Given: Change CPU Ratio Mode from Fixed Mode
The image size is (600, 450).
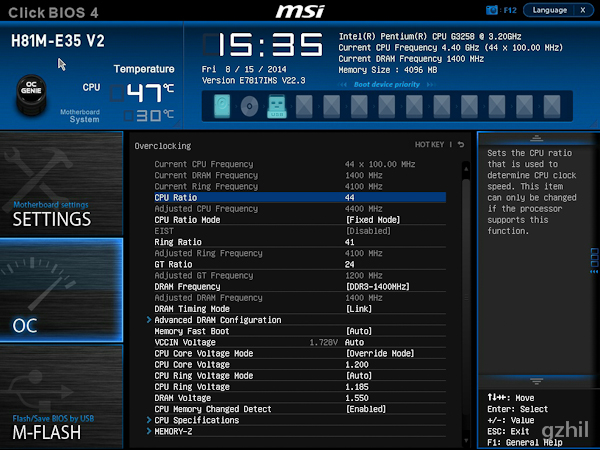Looking at the screenshot, I should (373, 220).
